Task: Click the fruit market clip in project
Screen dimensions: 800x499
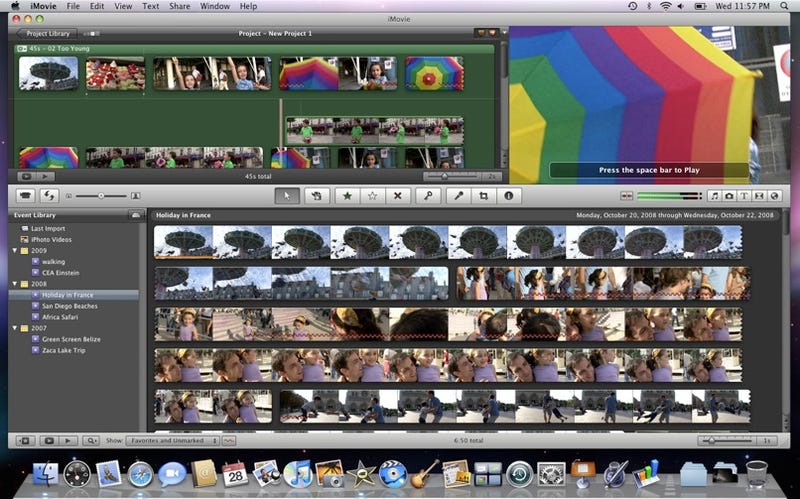Action: click(x=115, y=73)
